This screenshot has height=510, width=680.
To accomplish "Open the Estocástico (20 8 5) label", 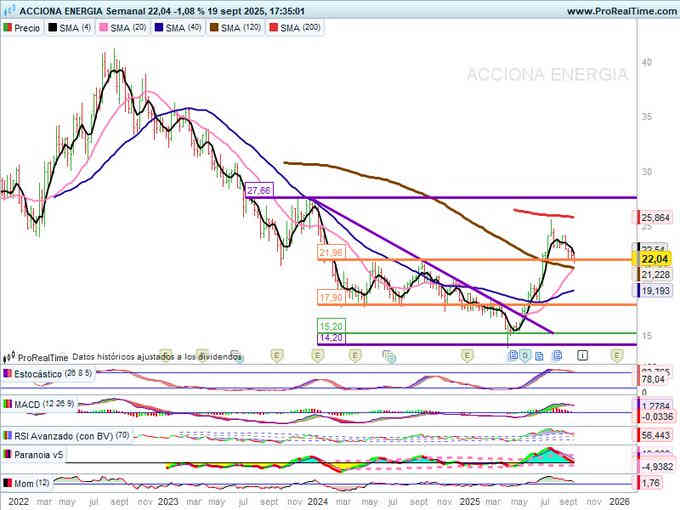I will tap(53, 373).
